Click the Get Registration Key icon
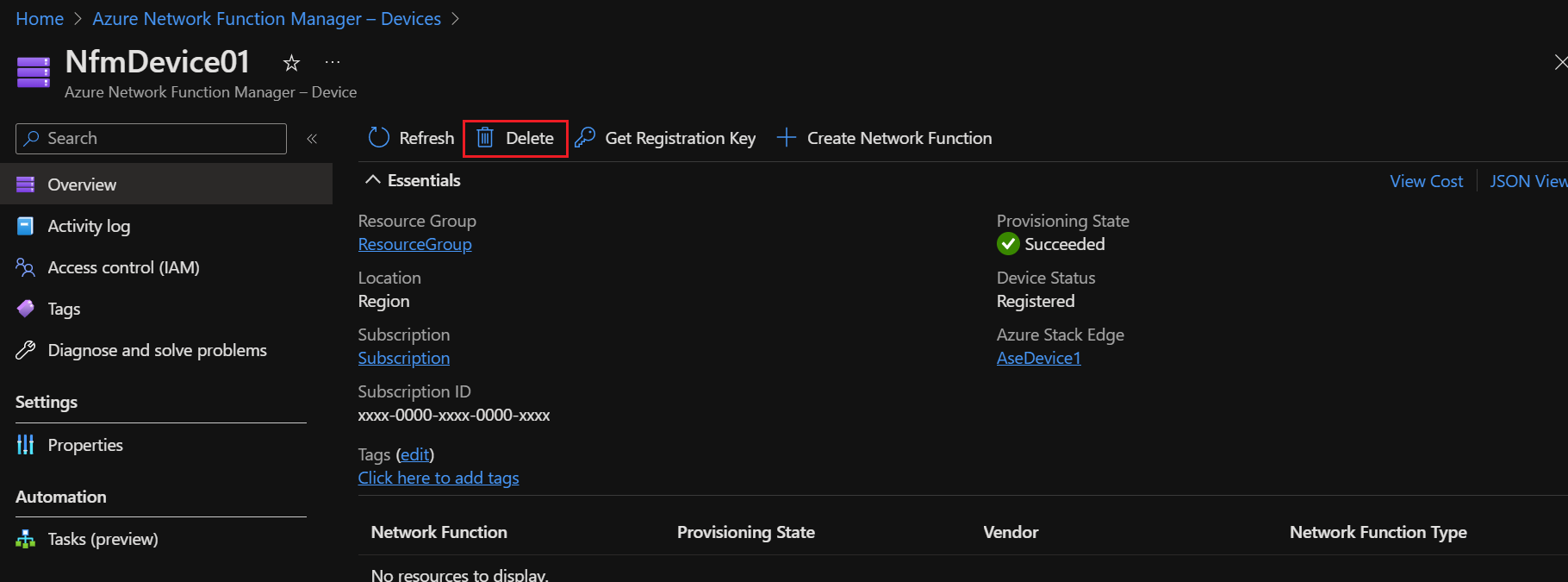The height and width of the screenshot is (582, 1568). [586, 138]
